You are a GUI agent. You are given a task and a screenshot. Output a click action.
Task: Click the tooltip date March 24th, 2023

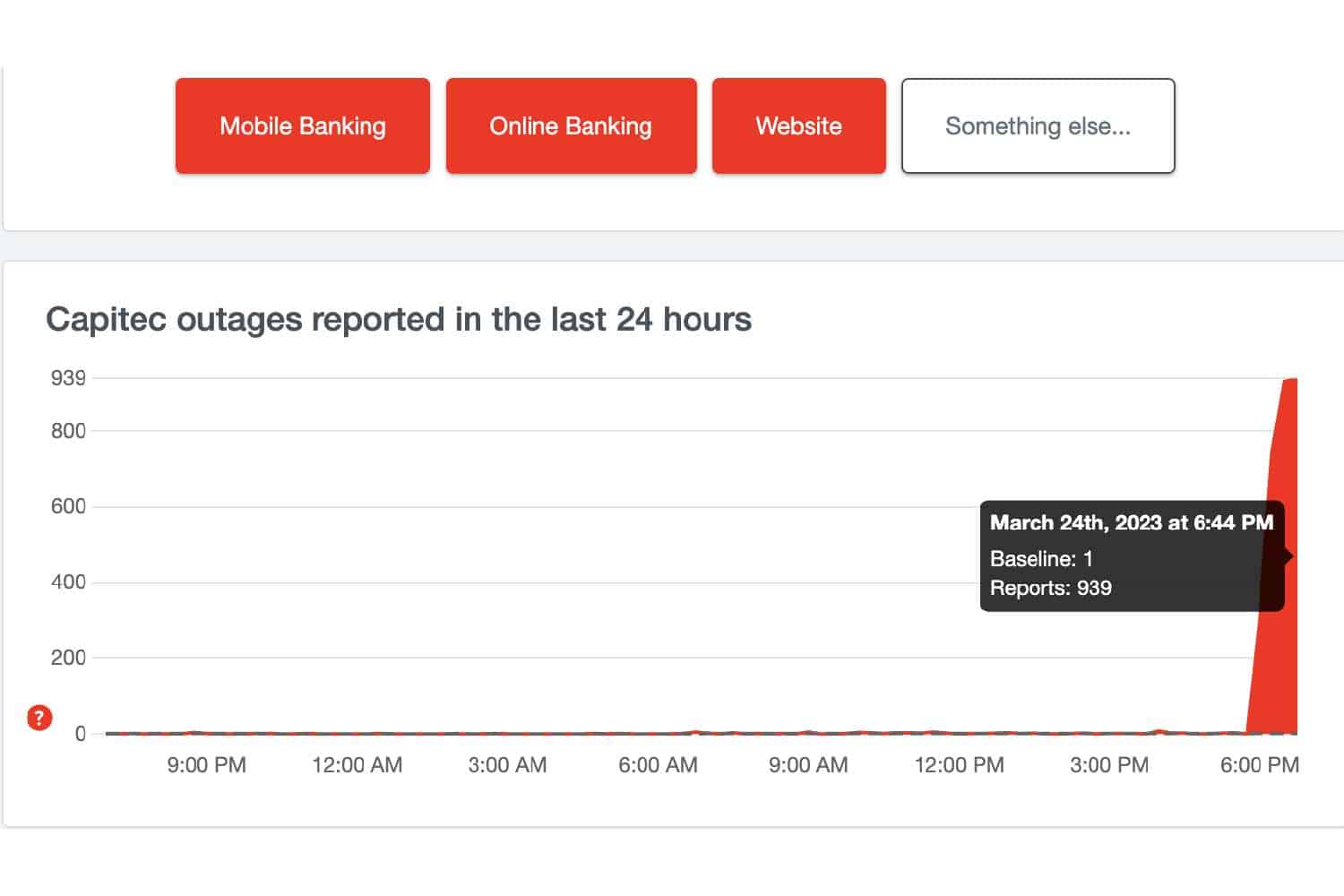[1131, 522]
